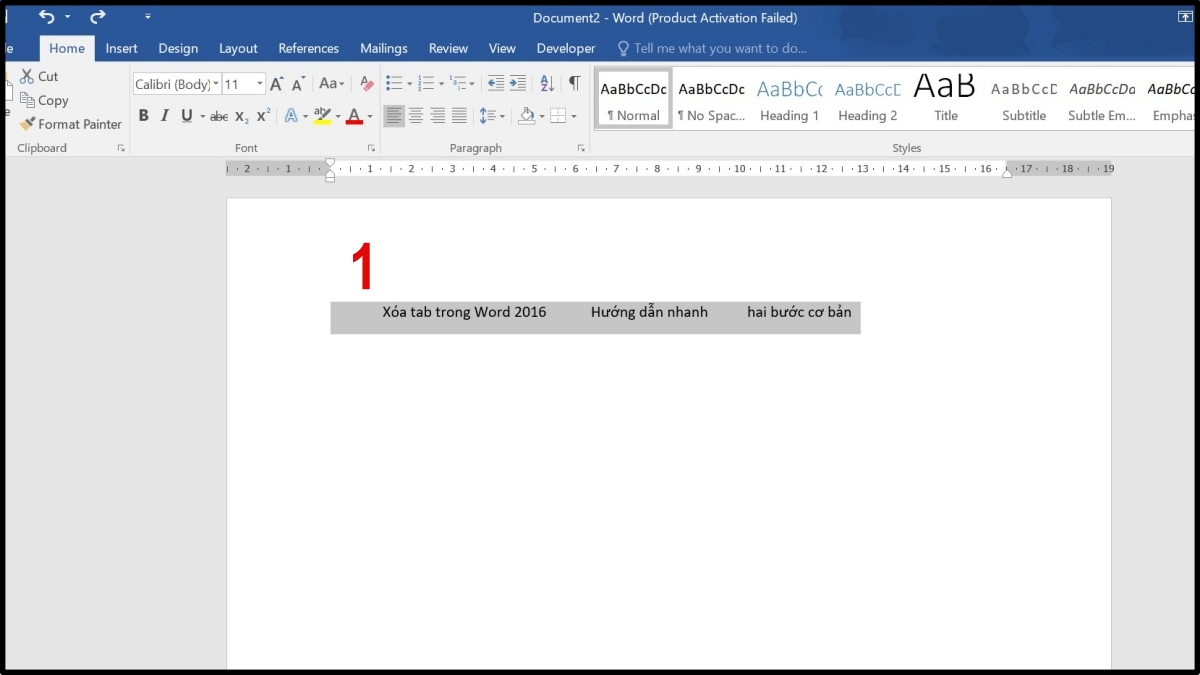Click the Copy command
The image size is (1200, 675).
coord(44,100)
